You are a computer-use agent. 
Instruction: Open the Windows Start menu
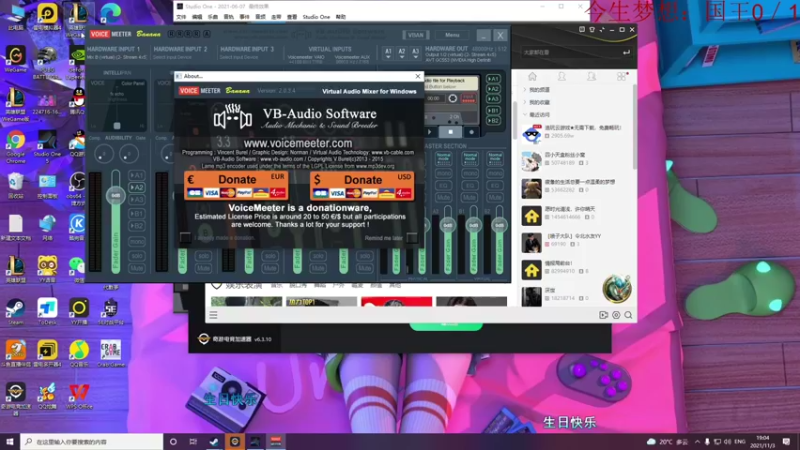coord(10,442)
